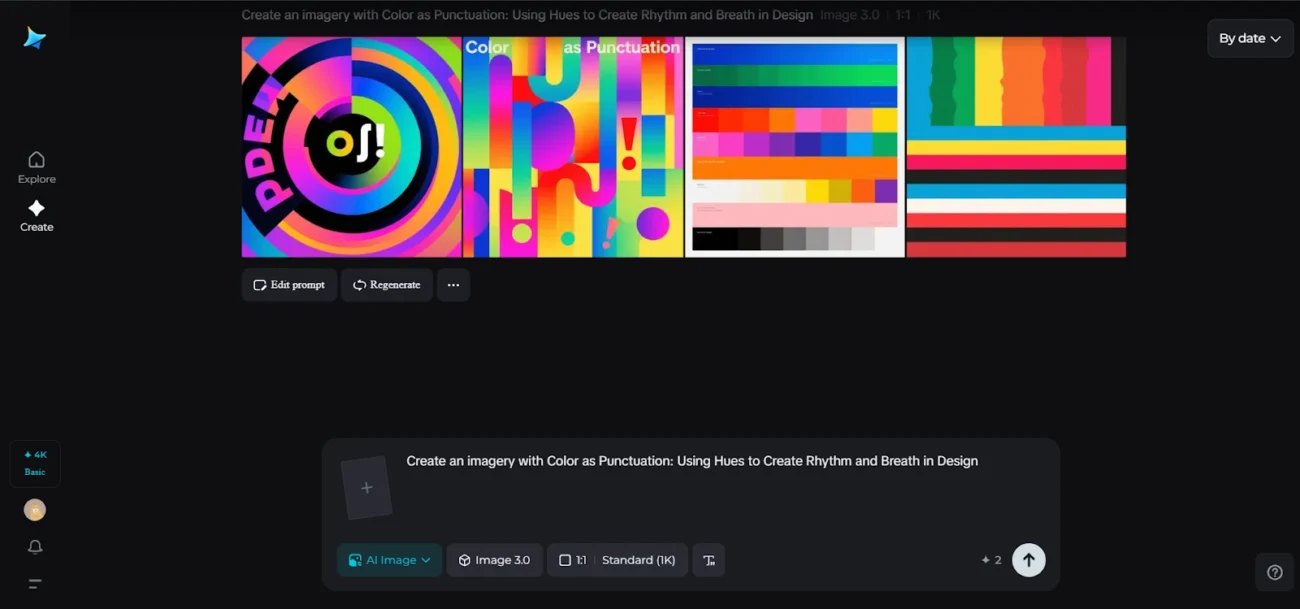The width and height of the screenshot is (1300, 609).
Task: Open the 4K Basic plan badge
Action: click(35, 463)
